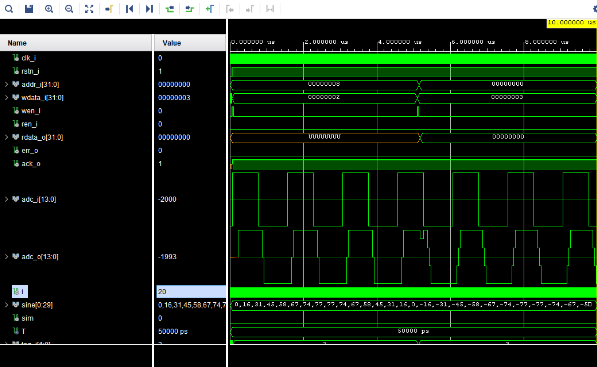The width and height of the screenshot is (597, 367).
Task: Click the 4.000000 us ruler mark
Action: (400, 42)
